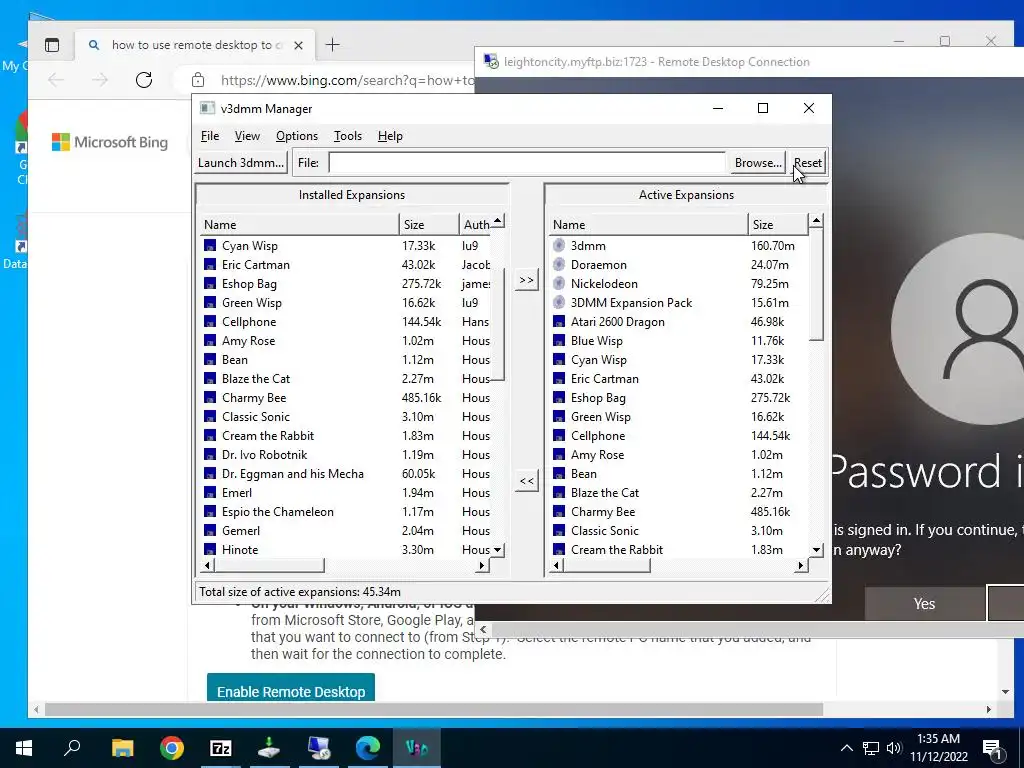Screen dimensions: 1024x768
Task: Click the Edge address bar URL
Action: (x=347, y=80)
